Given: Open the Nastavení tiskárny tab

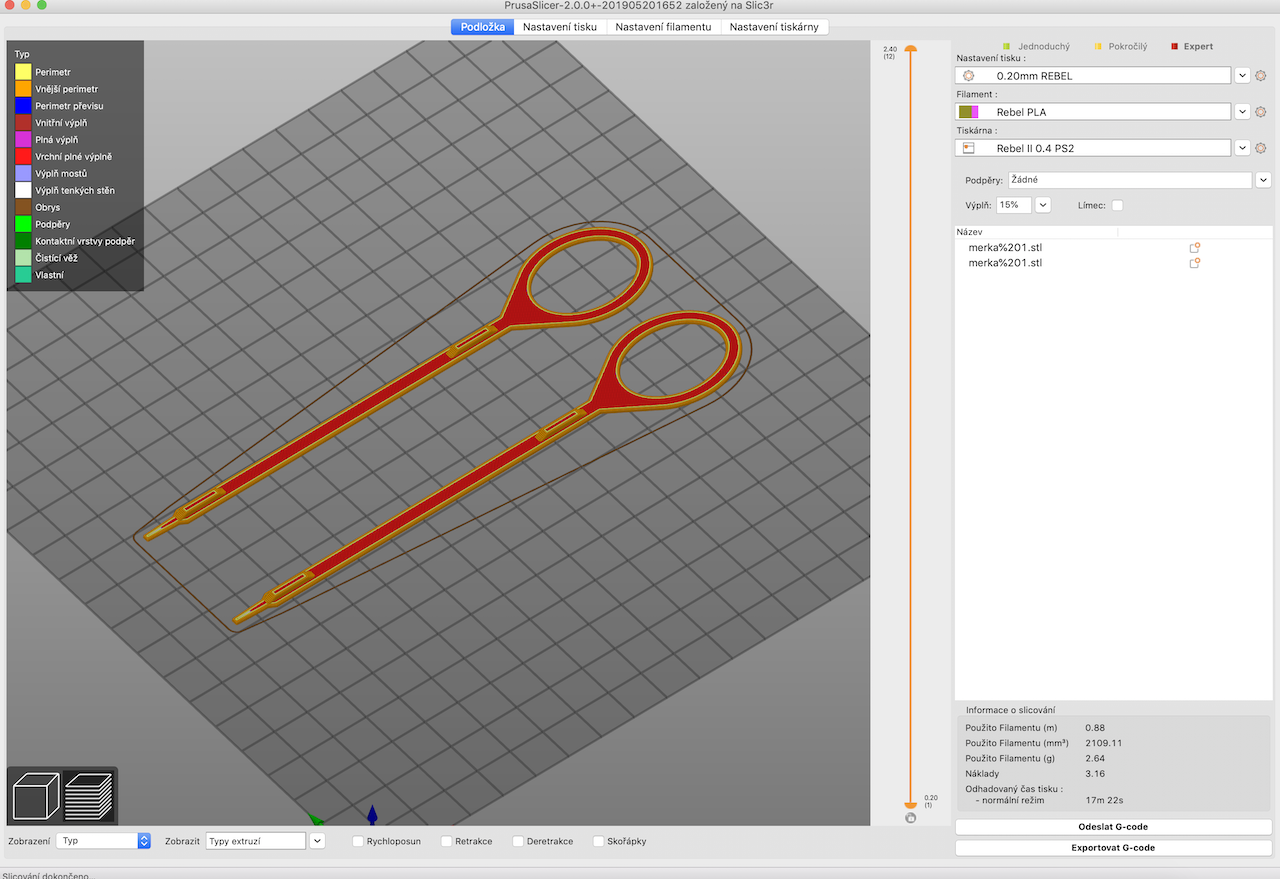Looking at the screenshot, I should pos(775,27).
